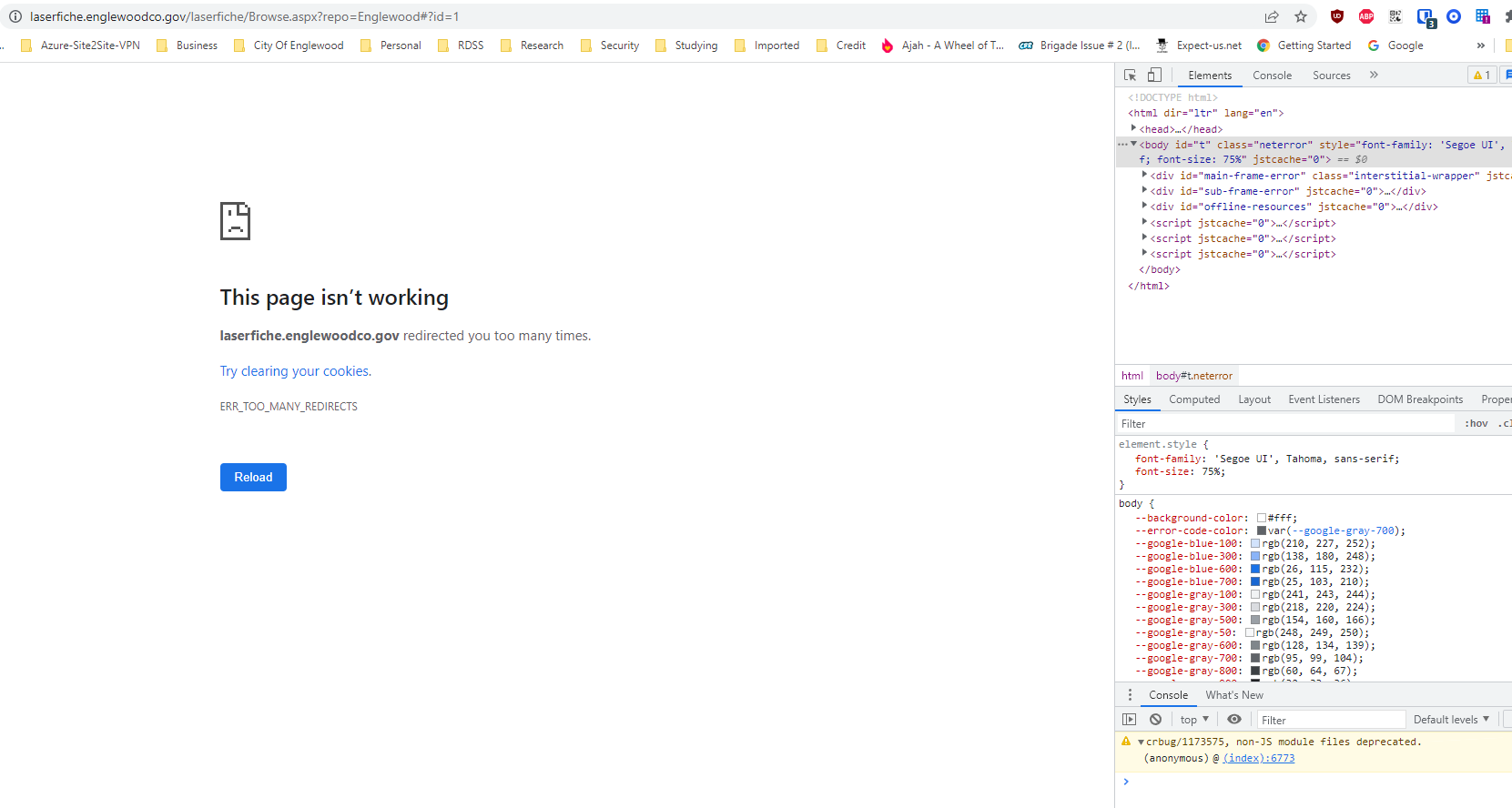Select the Styles tab
This screenshot has width=1512, height=808.
(x=1137, y=399)
